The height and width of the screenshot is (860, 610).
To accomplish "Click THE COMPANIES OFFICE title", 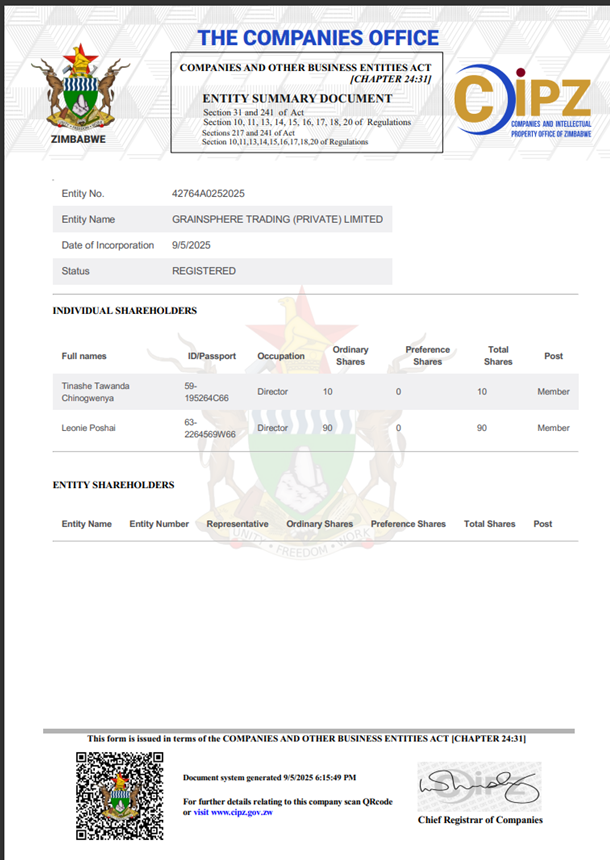I will 318,38.
